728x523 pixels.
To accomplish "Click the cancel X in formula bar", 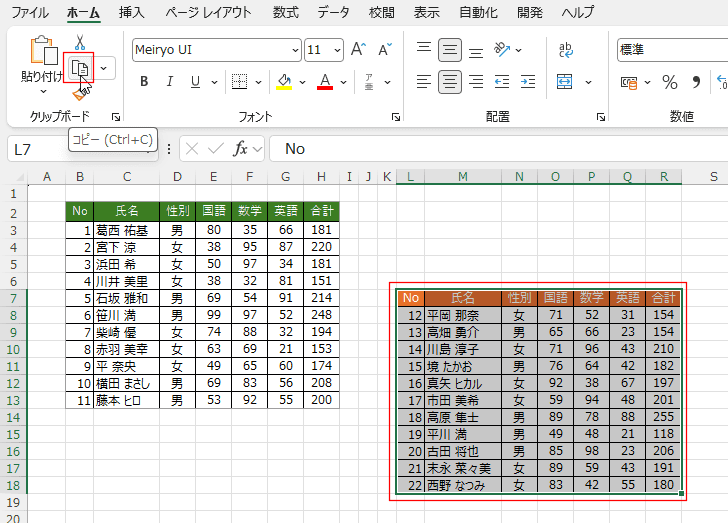I will 192,149.
